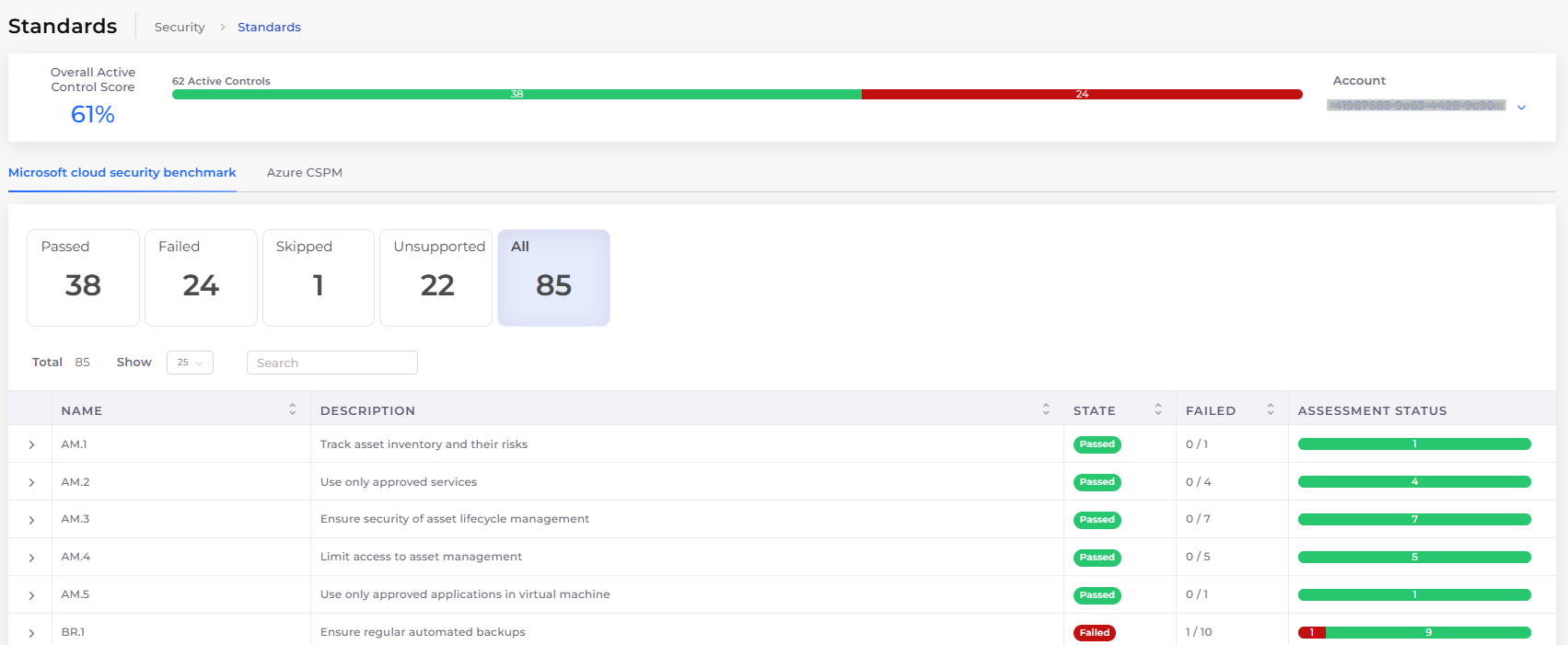
Task: Expand the AM.3 control row
Action: click(x=31, y=520)
